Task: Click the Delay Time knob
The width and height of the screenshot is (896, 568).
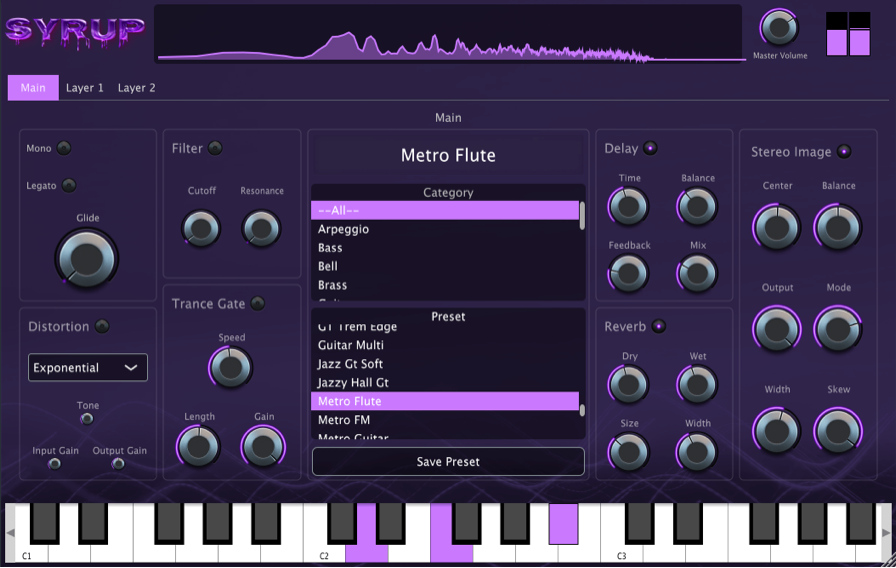Action: (629, 206)
